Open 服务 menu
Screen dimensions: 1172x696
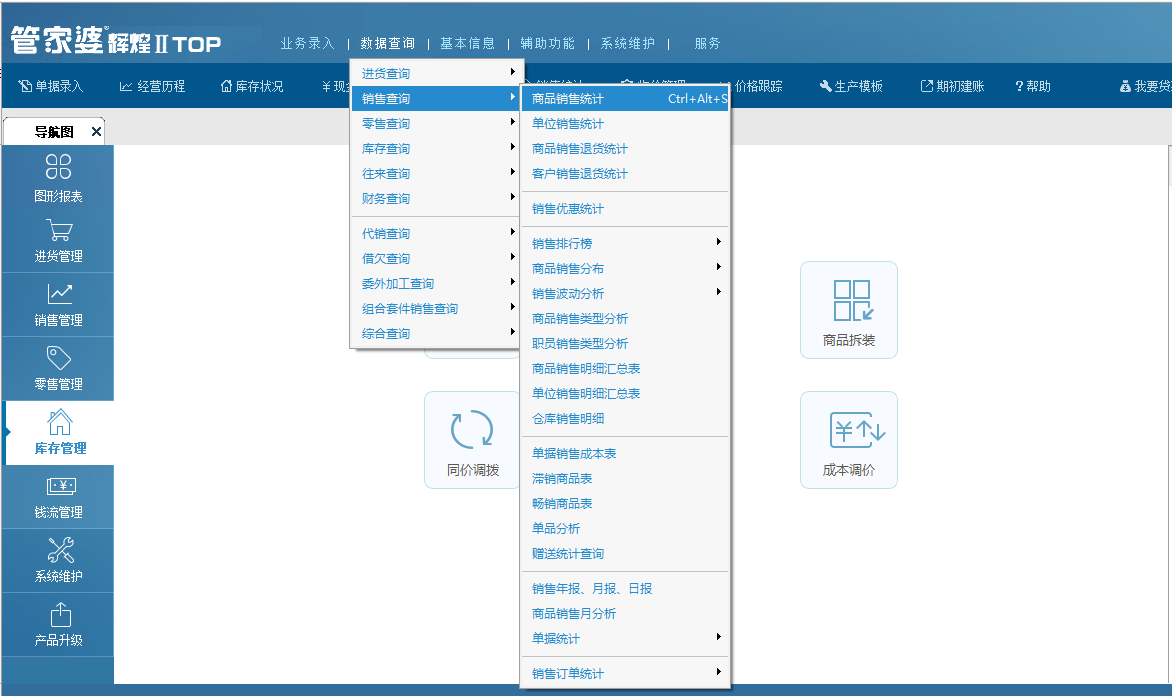pyautogui.click(x=707, y=43)
